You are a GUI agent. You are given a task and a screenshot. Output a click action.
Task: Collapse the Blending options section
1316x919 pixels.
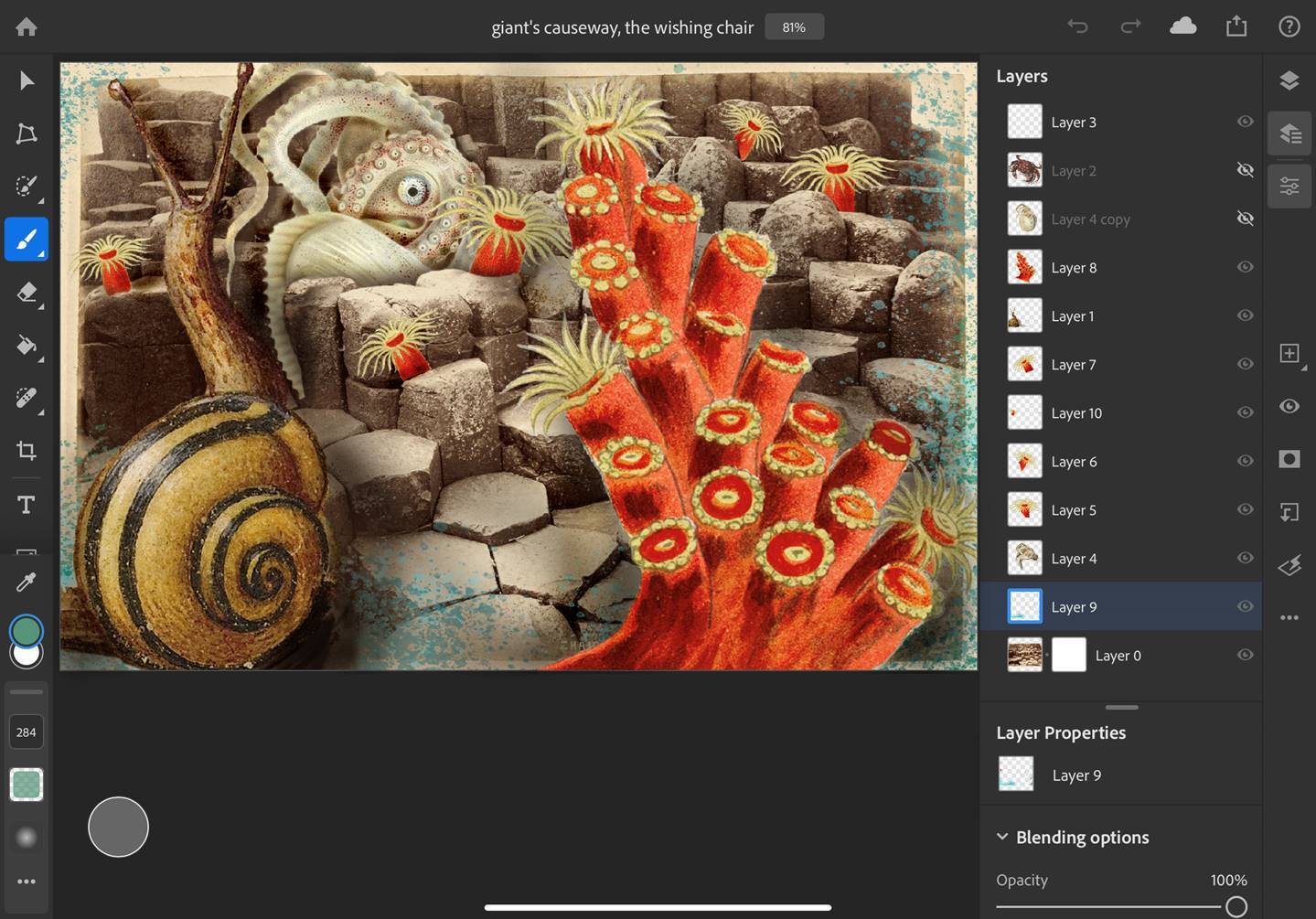1001,836
